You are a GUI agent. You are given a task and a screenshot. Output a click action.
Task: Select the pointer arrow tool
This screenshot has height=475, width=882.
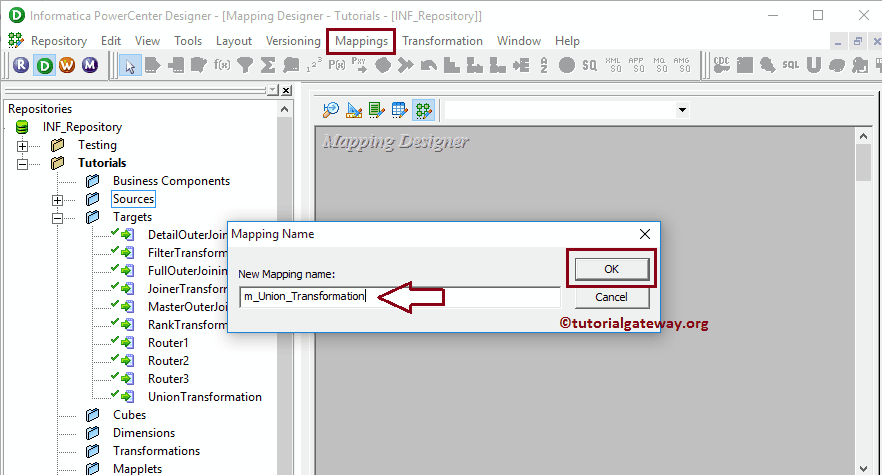(130, 66)
